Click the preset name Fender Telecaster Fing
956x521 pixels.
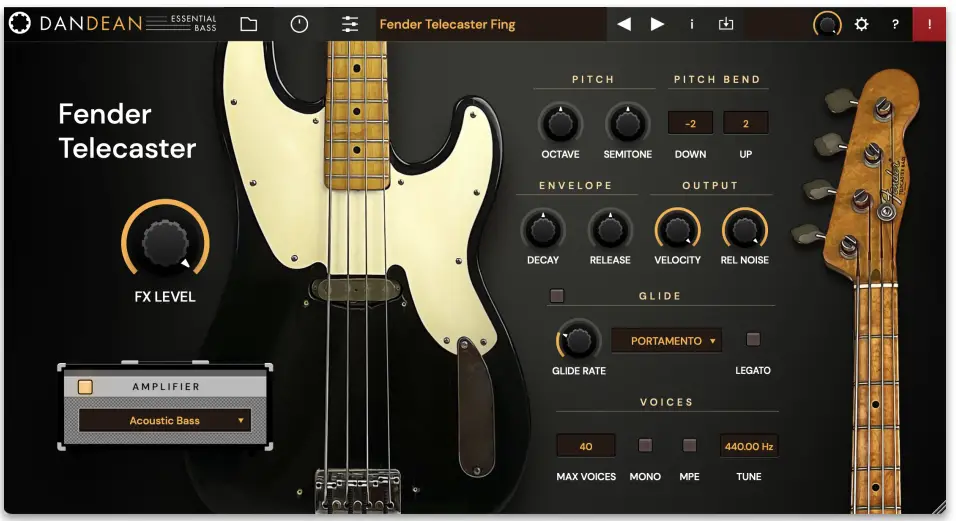tap(448, 24)
